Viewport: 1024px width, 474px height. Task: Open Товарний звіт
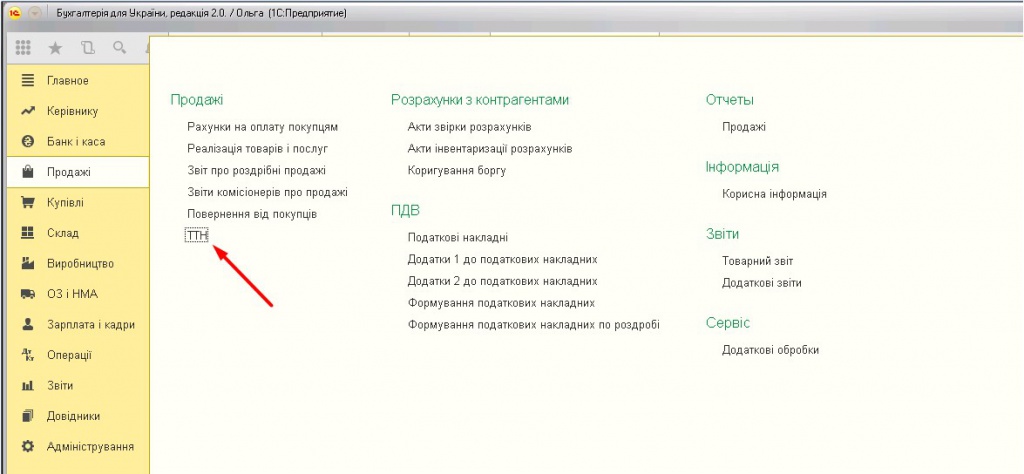click(x=758, y=261)
